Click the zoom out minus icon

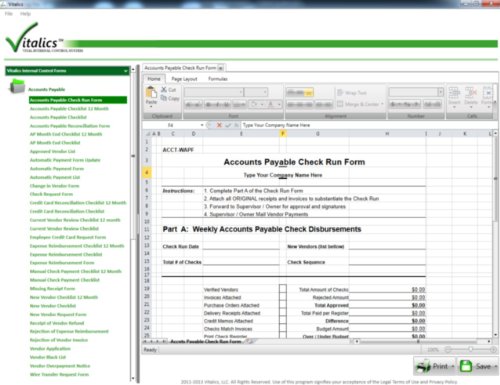(x=448, y=349)
